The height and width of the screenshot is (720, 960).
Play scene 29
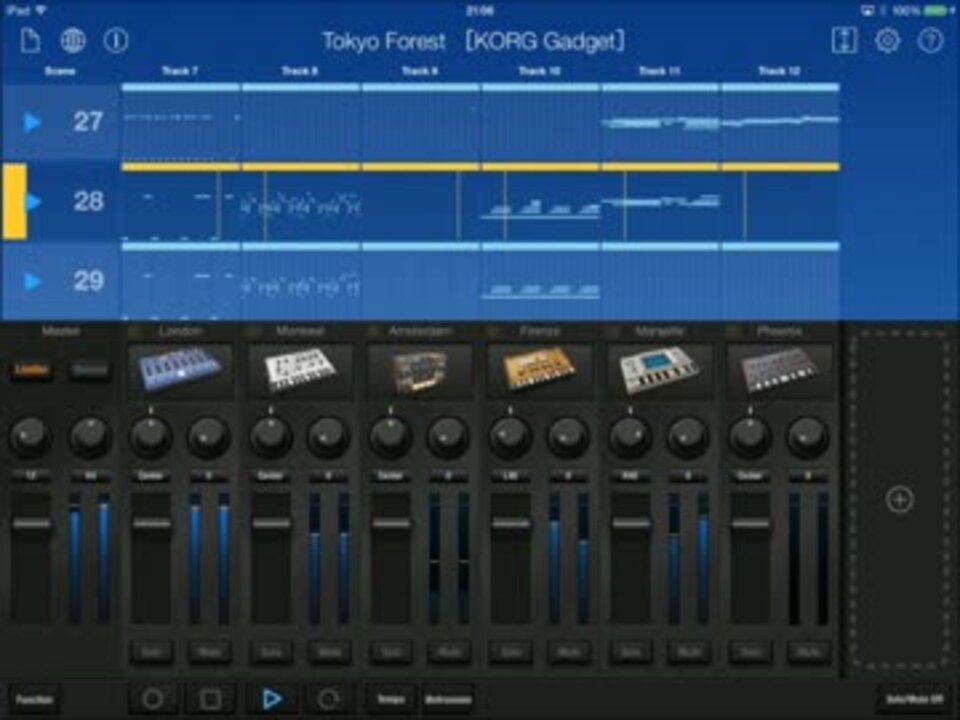point(32,282)
